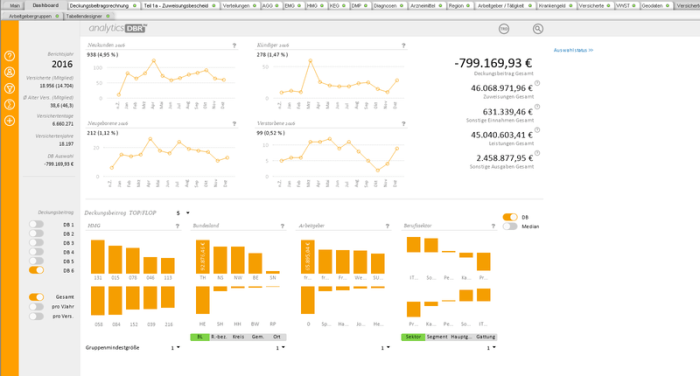Click the Berichtsjahr value 2016

(62, 64)
